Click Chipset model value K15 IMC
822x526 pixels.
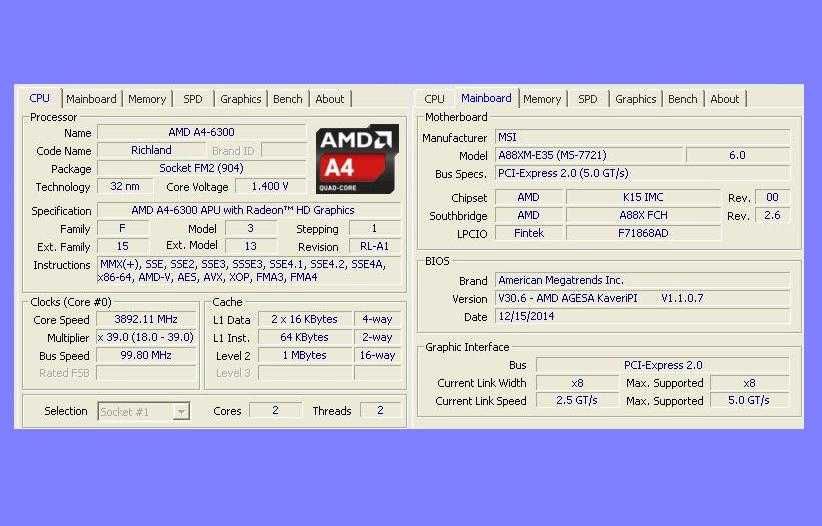click(643, 197)
